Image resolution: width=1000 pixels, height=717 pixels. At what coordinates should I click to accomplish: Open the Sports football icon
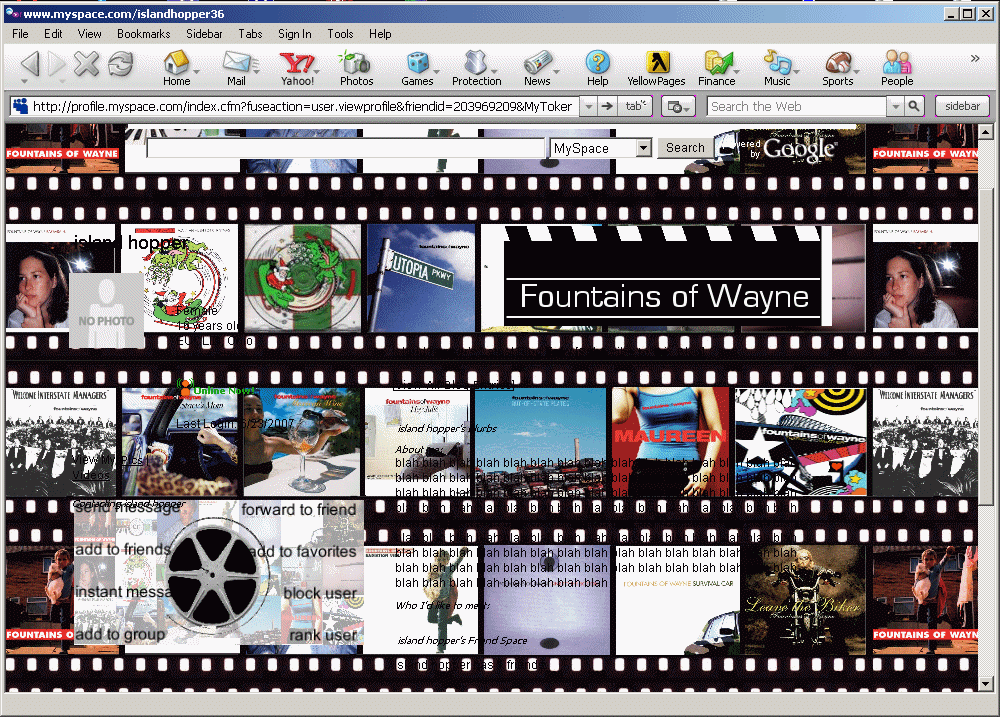pos(837,68)
